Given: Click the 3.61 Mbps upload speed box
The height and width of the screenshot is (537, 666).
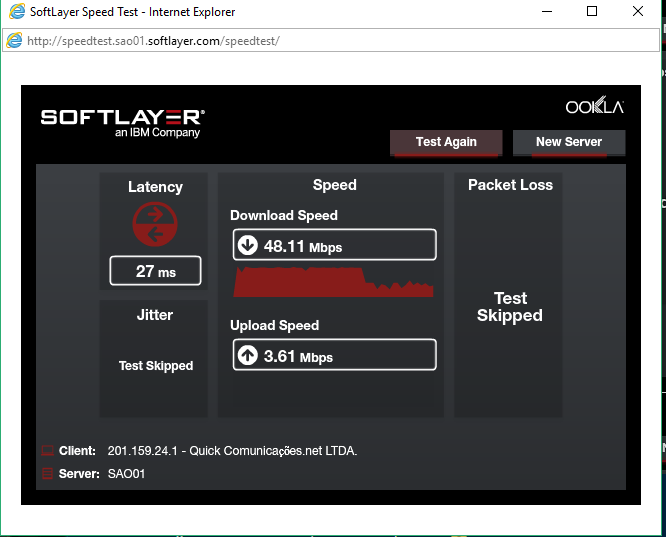Looking at the screenshot, I should [x=334, y=355].
